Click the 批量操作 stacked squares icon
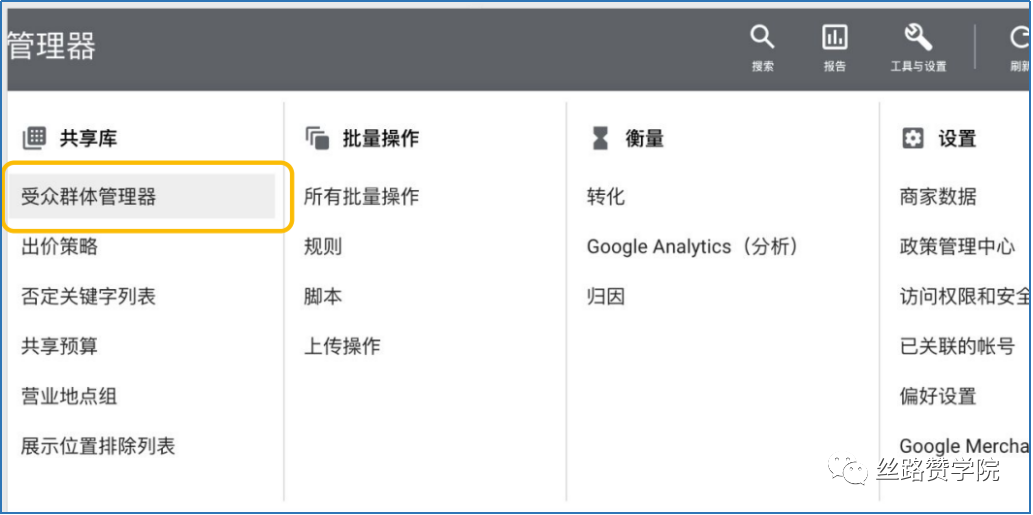Viewport: 1033px width, 515px height. [x=317, y=138]
